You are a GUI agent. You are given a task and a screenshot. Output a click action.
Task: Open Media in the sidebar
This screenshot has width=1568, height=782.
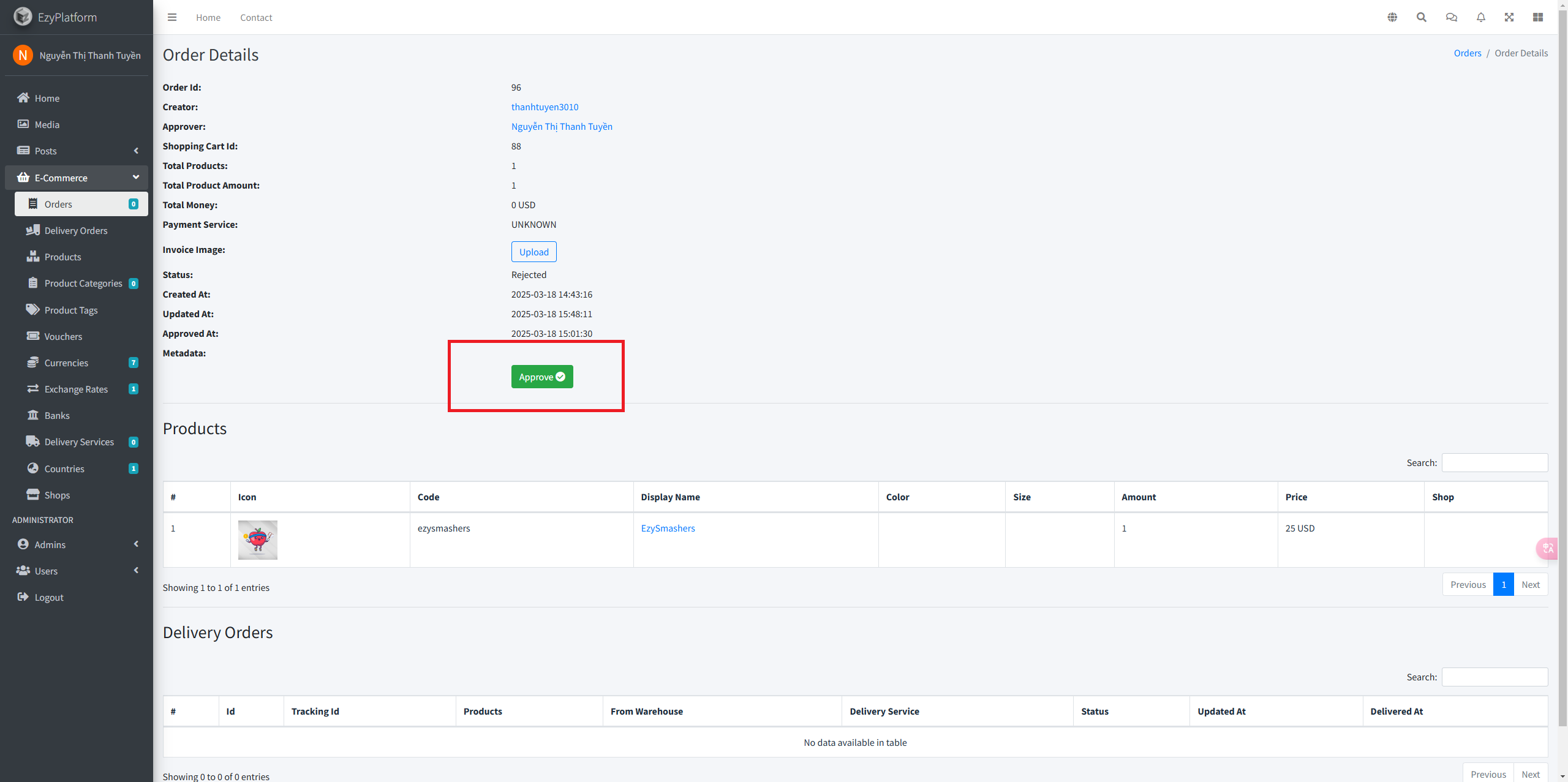[77, 124]
